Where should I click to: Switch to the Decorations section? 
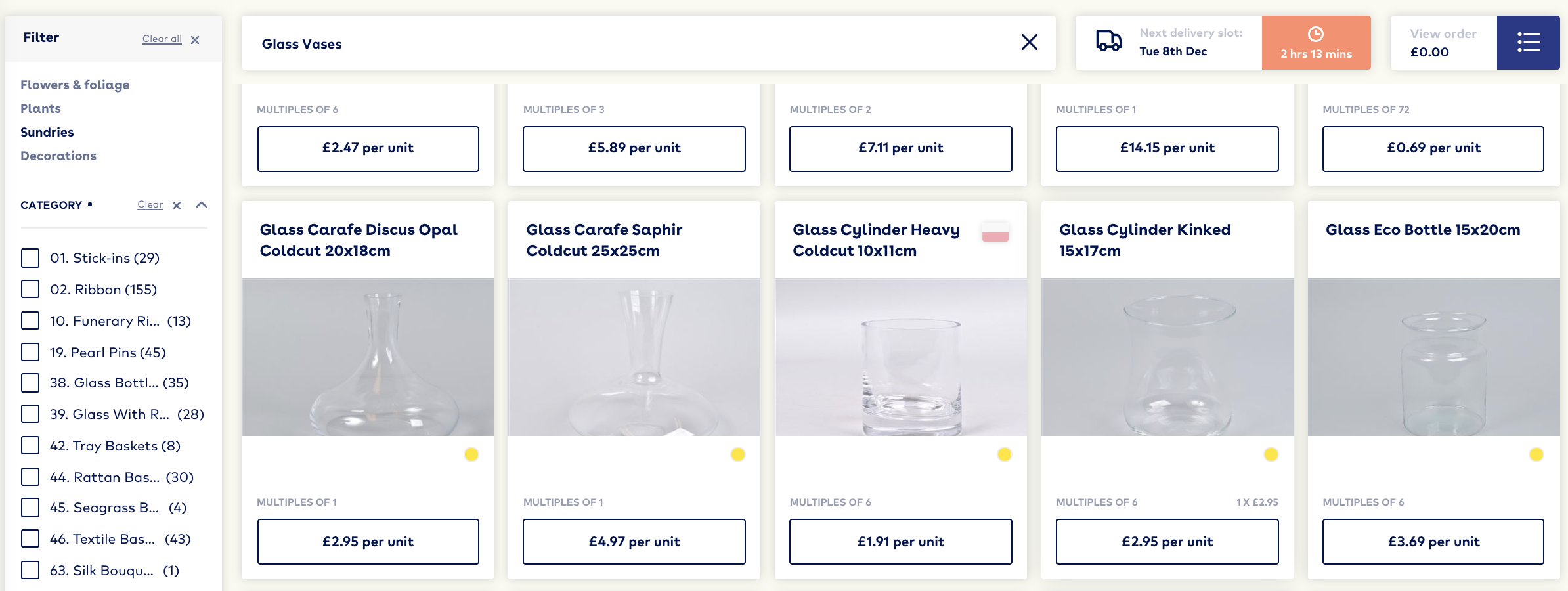tap(58, 156)
